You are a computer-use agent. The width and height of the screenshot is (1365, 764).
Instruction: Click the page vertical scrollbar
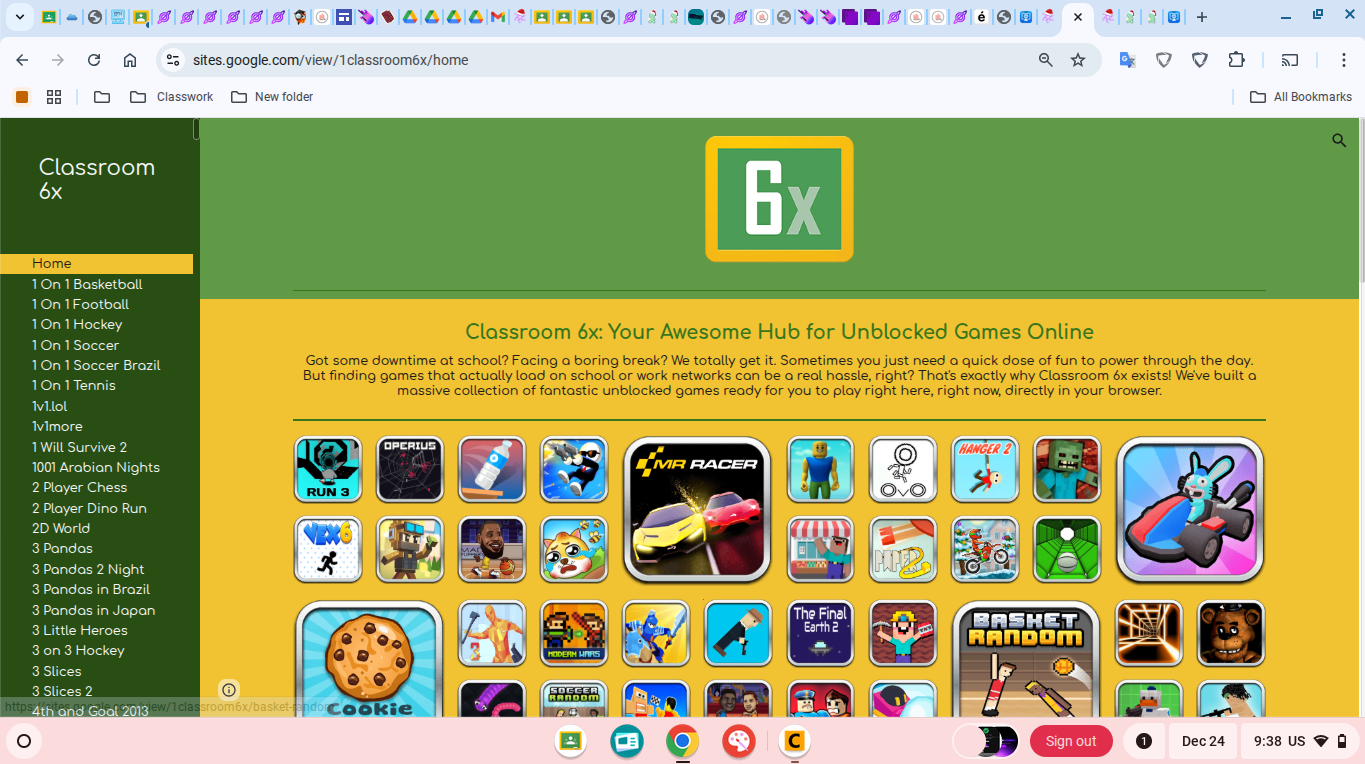point(1360,200)
